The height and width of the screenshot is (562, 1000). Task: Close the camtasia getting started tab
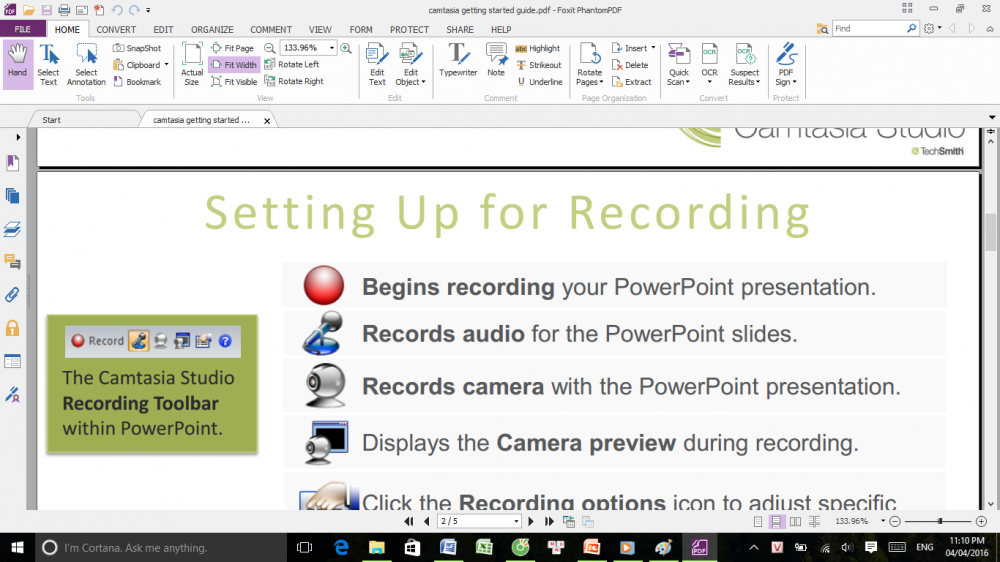267,121
